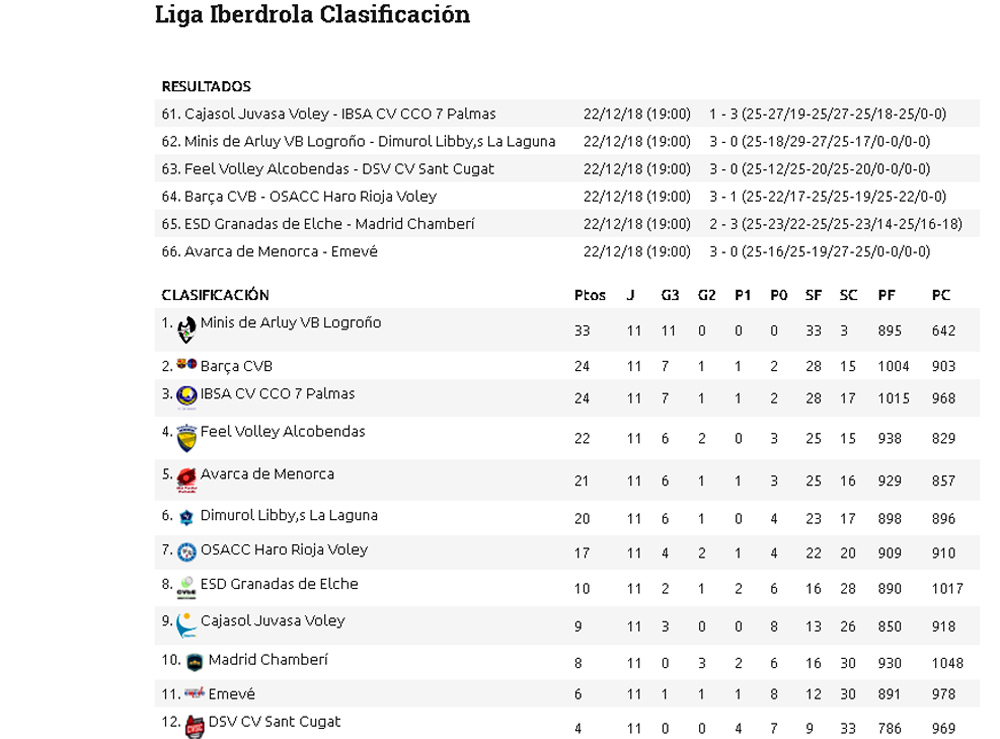Select the Barça CVB - OSACC Haro match
Image resolution: width=1000 pixels, height=739 pixels.
click(299, 196)
